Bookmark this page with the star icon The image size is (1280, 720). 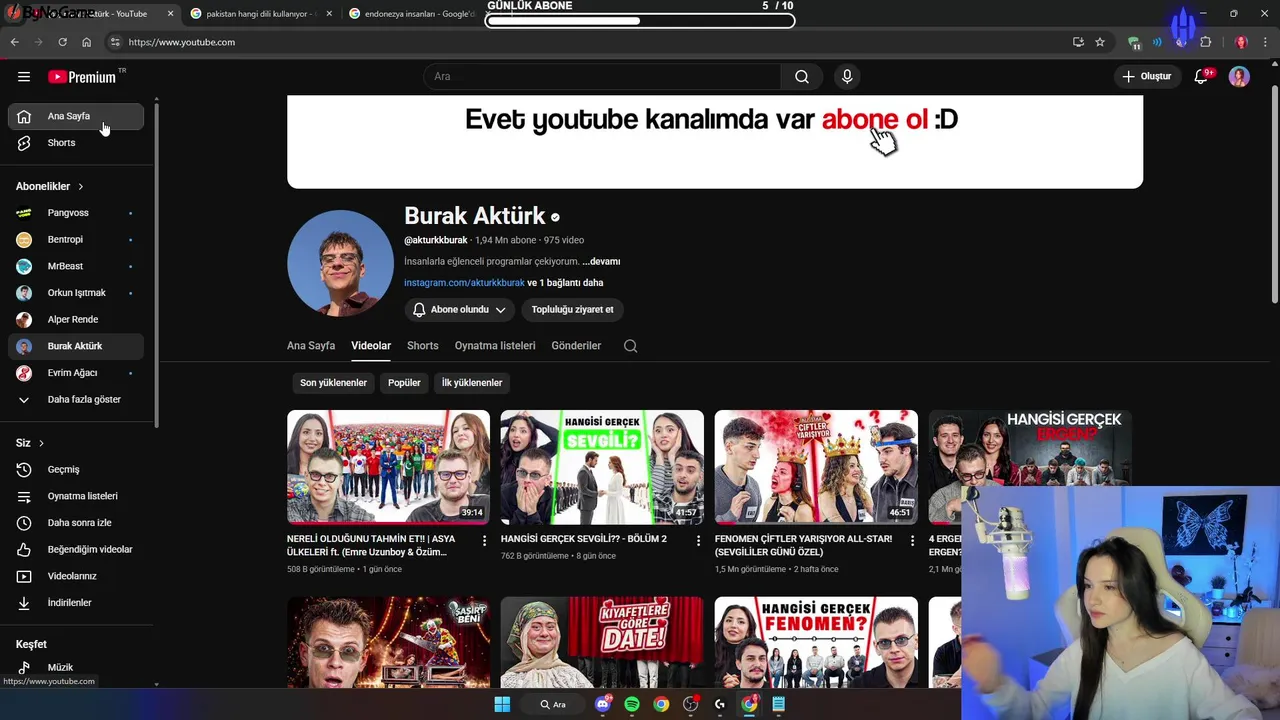click(x=1100, y=42)
